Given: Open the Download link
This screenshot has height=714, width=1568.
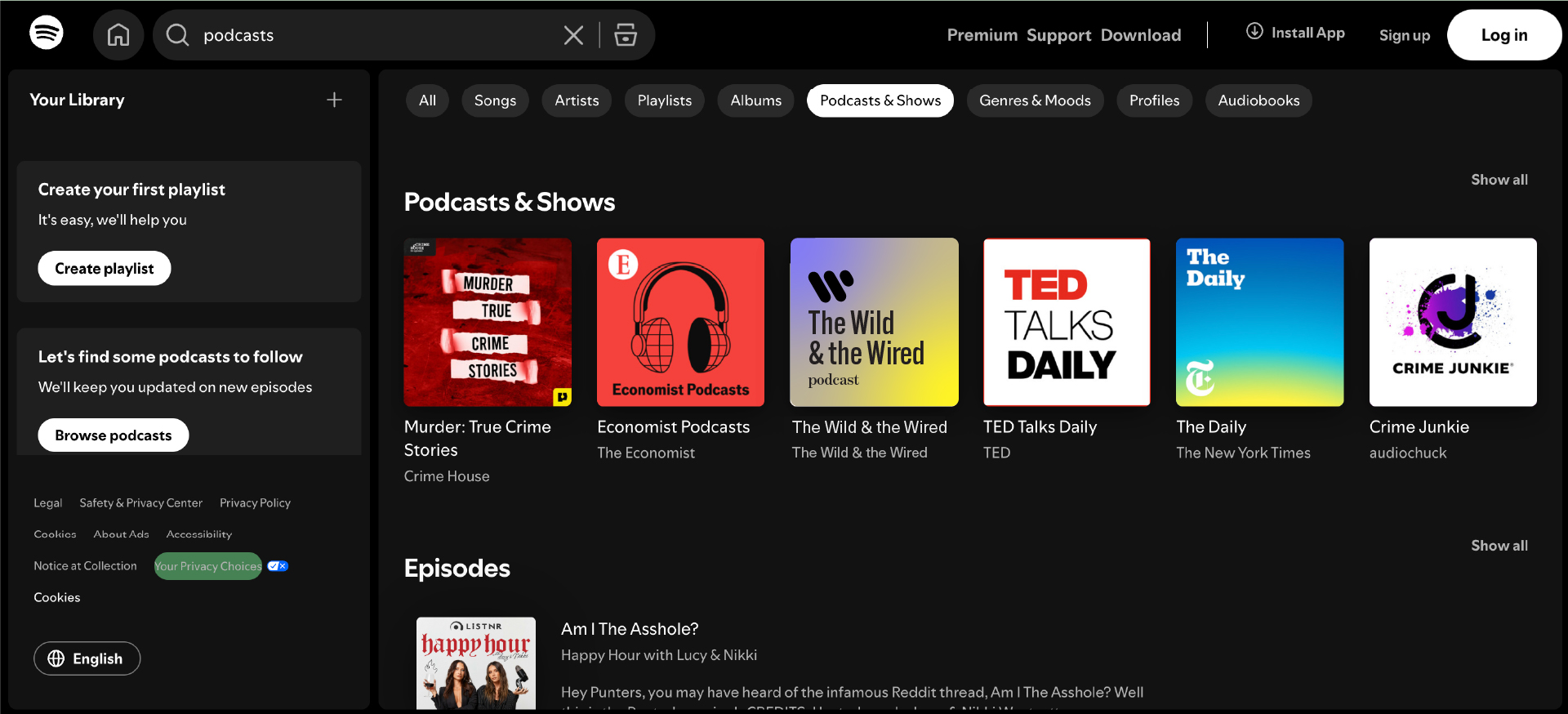Looking at the screenshot, I should [1141, 35].
